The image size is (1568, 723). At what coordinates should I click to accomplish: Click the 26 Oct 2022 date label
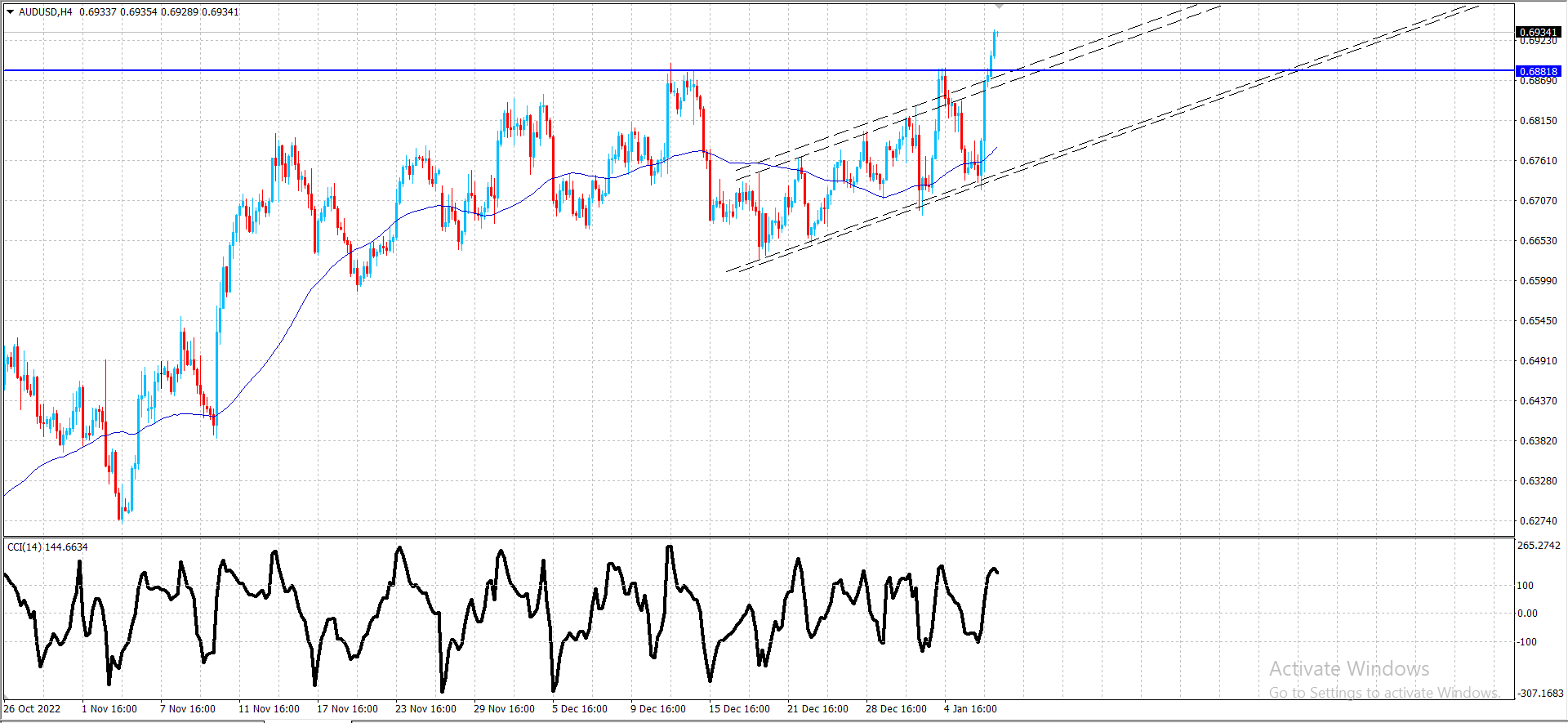point(32,708)
